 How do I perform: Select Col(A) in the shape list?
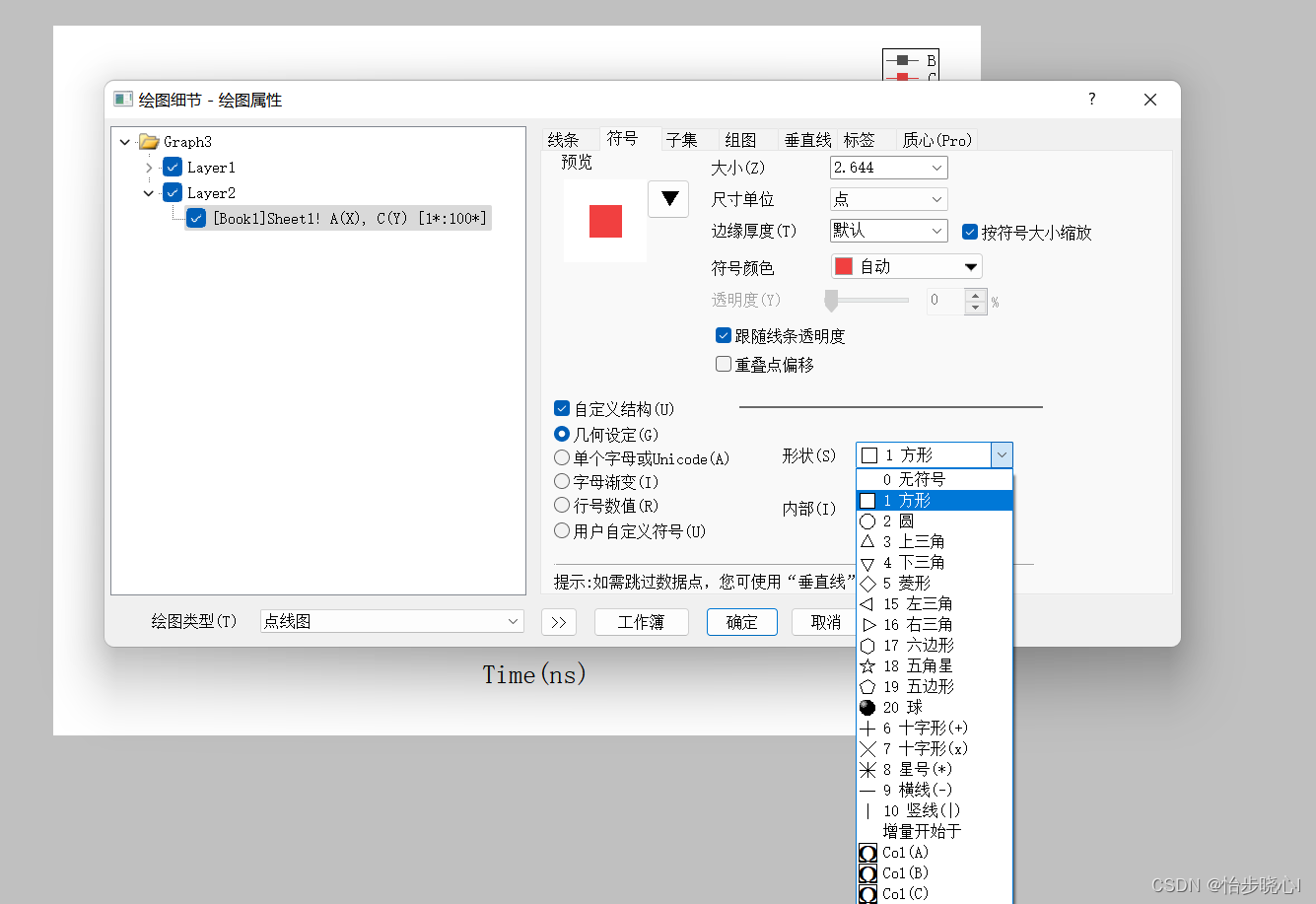[x=935, y=852]
